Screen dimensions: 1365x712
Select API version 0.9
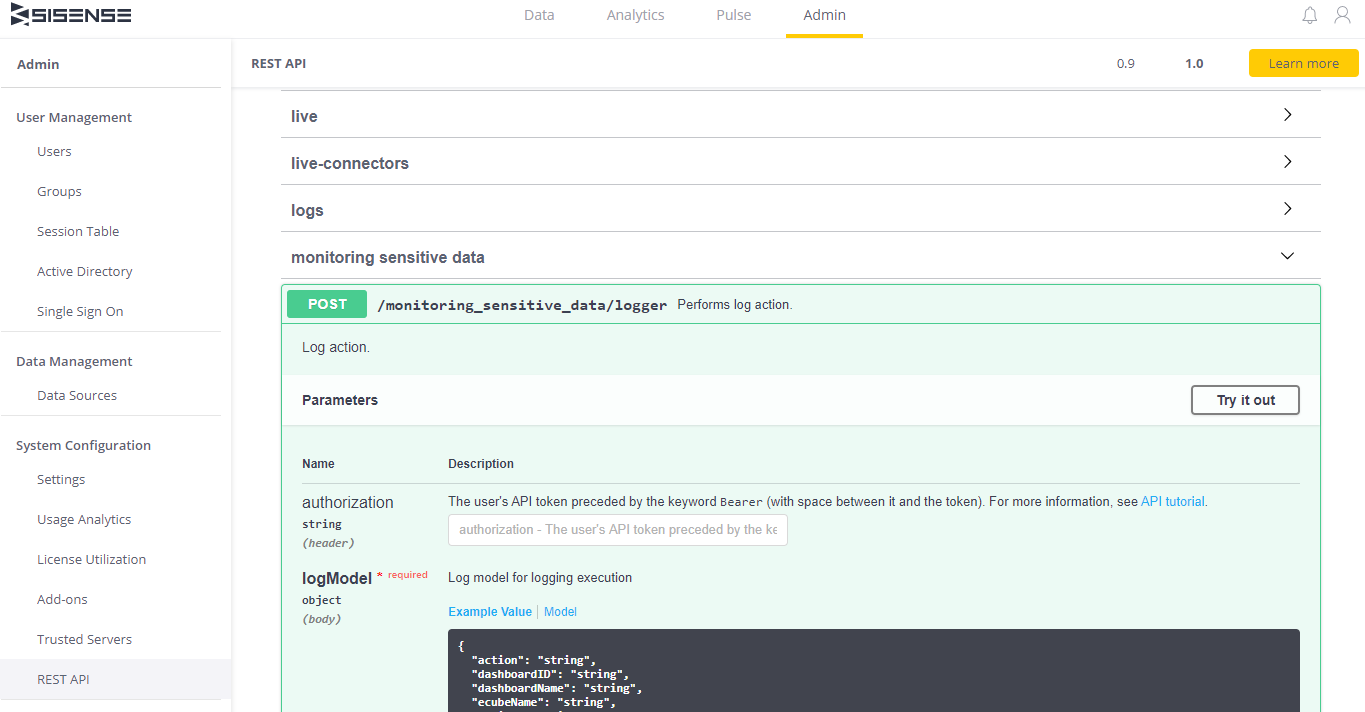click(1126, 63)
